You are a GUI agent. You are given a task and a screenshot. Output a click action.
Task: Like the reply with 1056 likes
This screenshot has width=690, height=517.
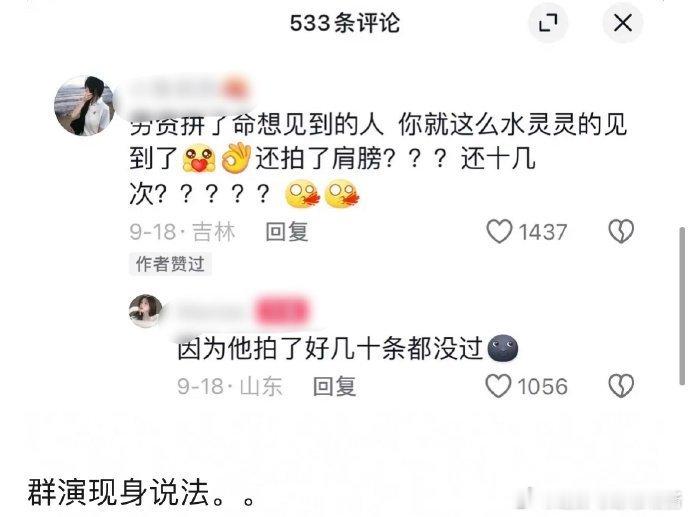coord(498,386)
